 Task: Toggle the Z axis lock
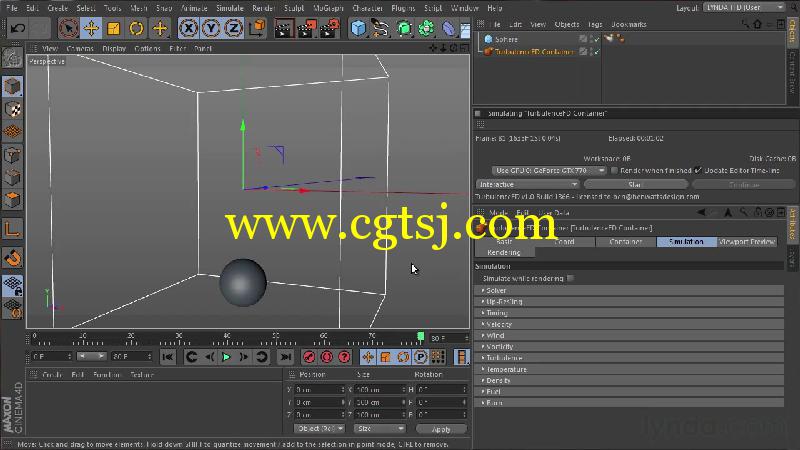233,28
